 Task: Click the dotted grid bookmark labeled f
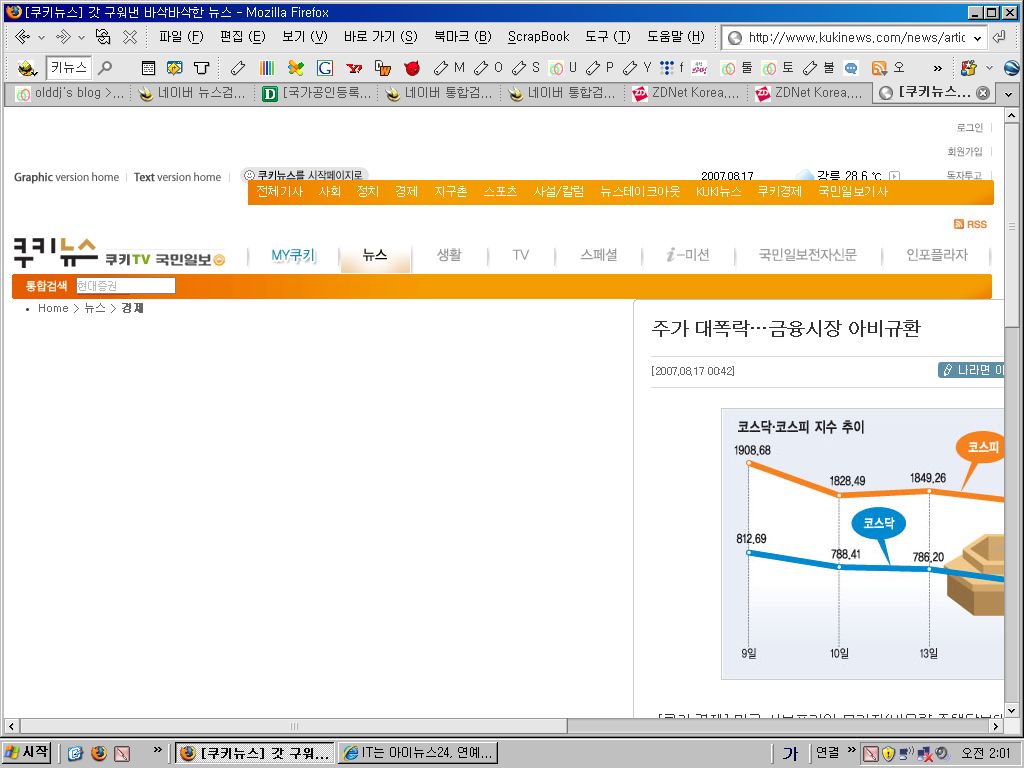click(671, 67)
